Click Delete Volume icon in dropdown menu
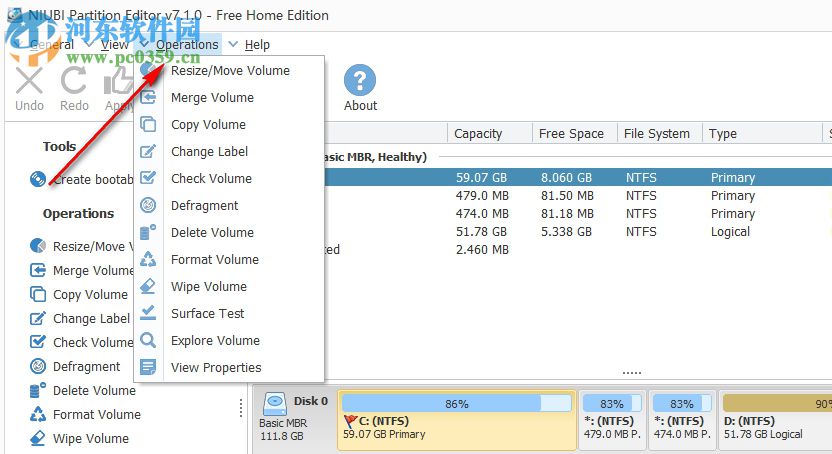This screenshot has width=832, height=454. pos(148,232)
